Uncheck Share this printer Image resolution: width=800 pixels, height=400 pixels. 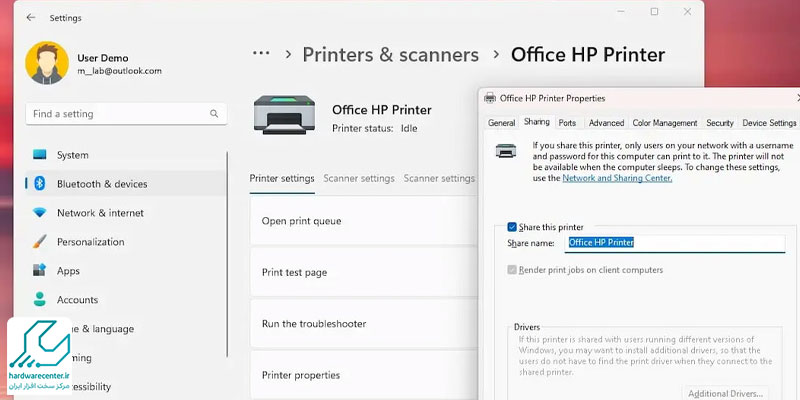click(512, 227)
